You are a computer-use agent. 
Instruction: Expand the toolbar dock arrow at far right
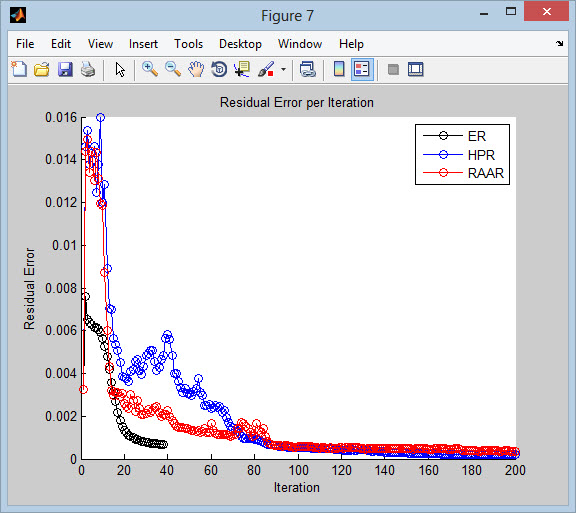tap(559, 43)
